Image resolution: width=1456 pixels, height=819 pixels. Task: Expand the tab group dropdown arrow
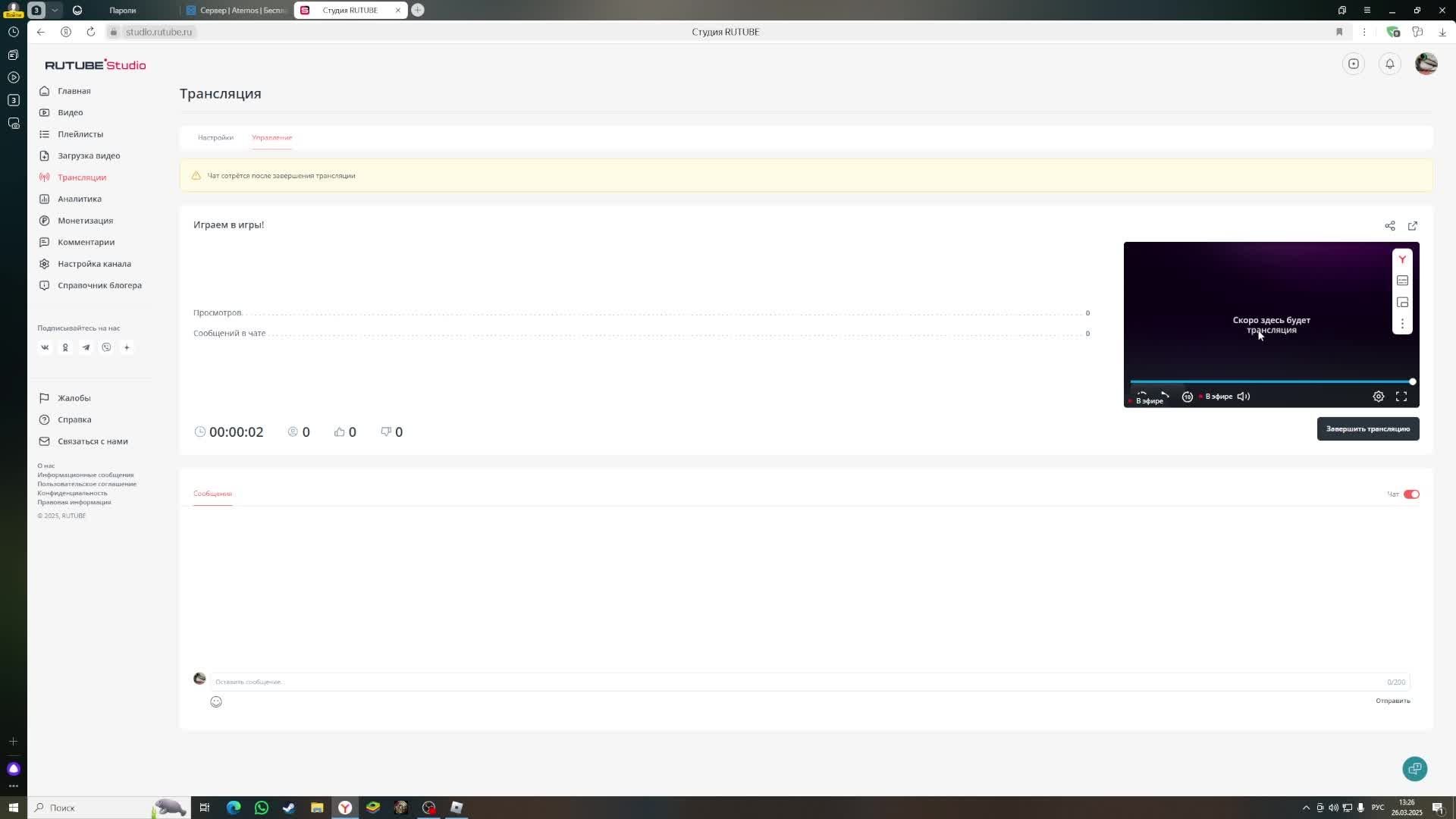tap(55, 11)
